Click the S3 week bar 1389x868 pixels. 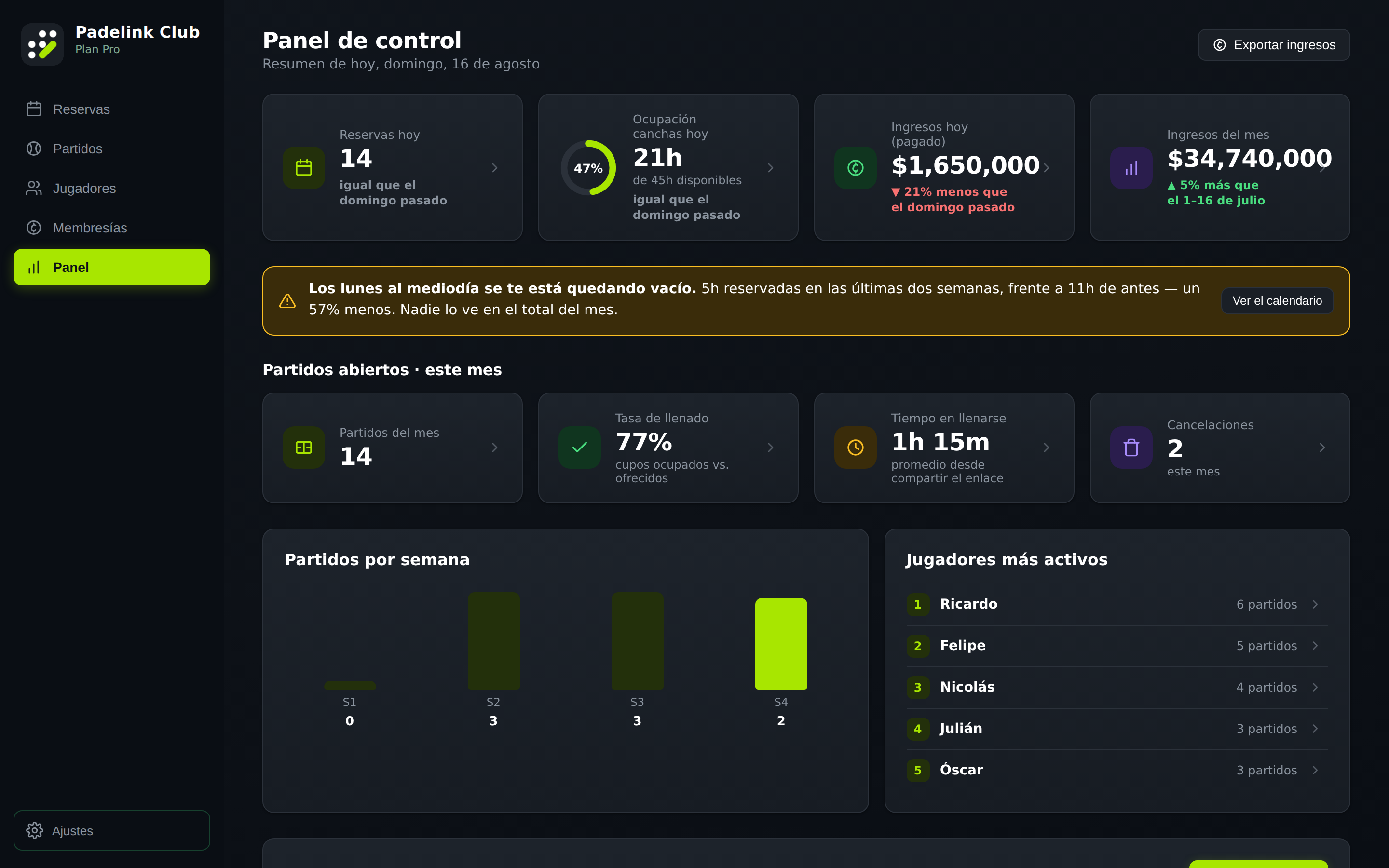637,641
